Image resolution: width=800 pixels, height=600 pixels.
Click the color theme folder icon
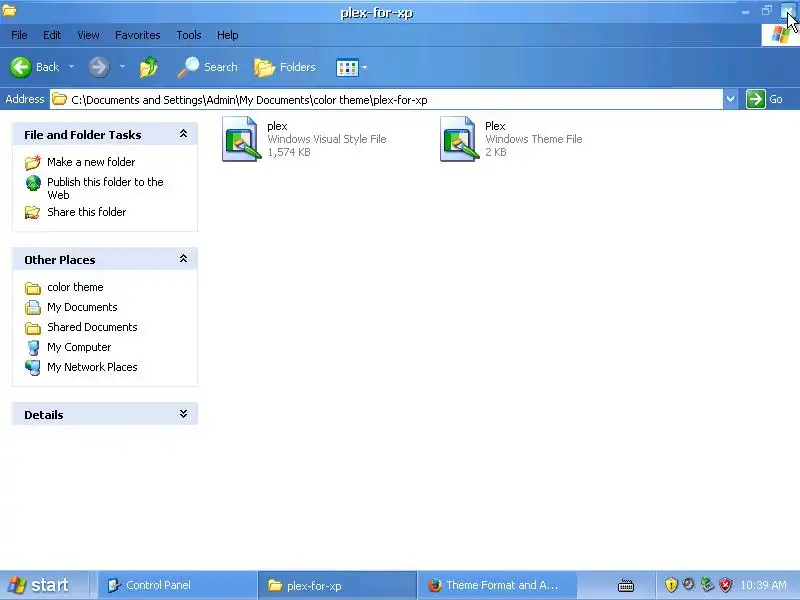33,288
